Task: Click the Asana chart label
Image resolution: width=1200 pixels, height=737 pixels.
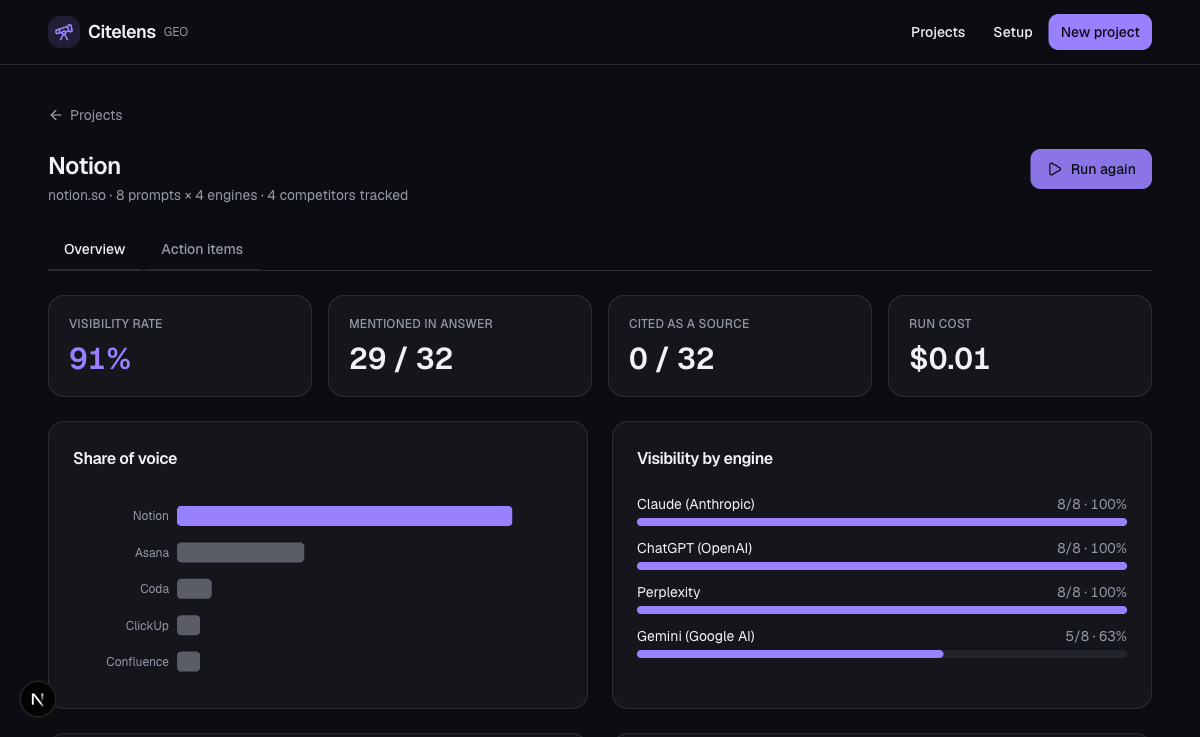Action: [x=152, y=552]
